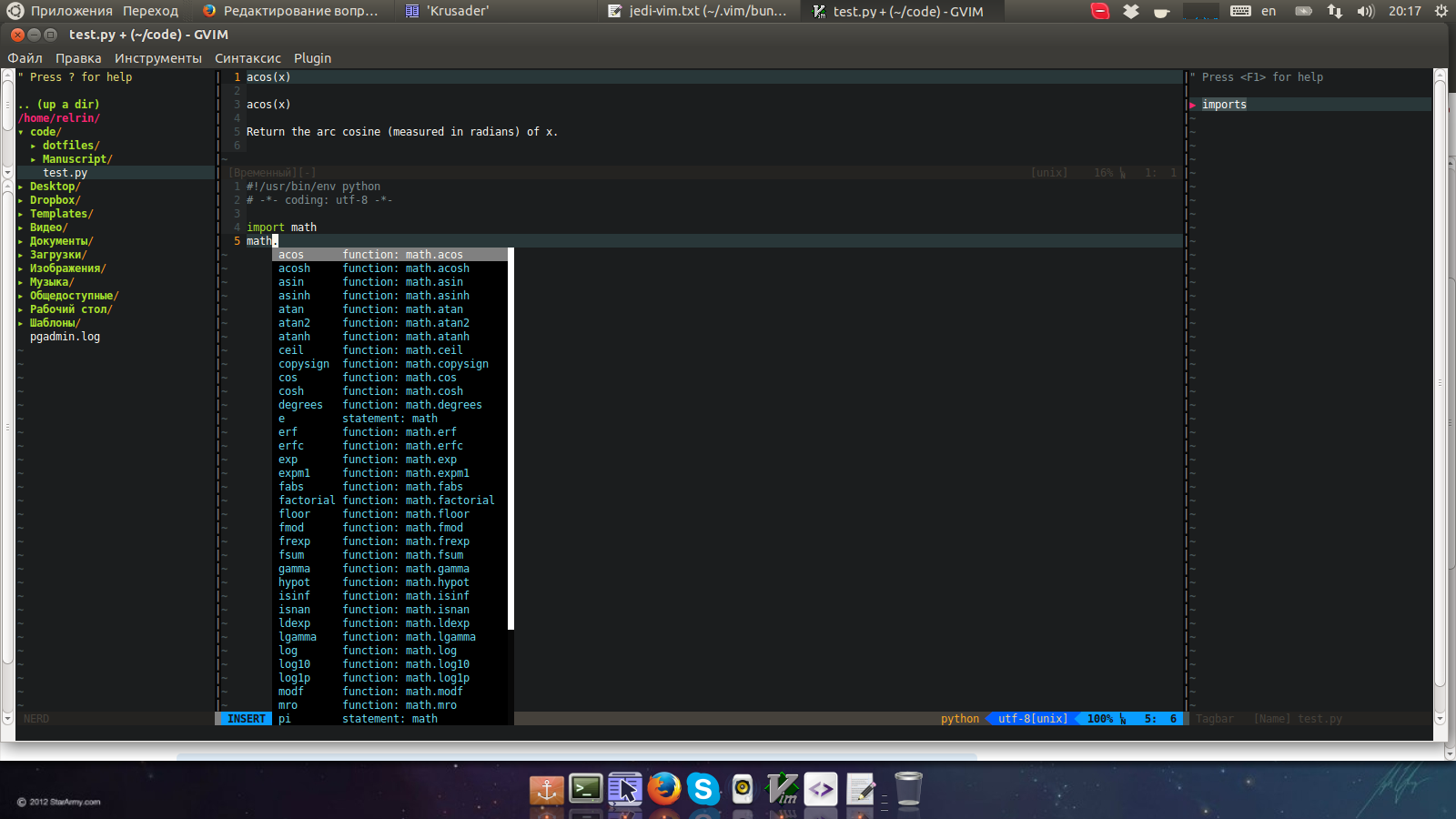This screenshot has height=819, width=1456.
Task: Click the Vim icon in the dock
Action: (782, 789)
